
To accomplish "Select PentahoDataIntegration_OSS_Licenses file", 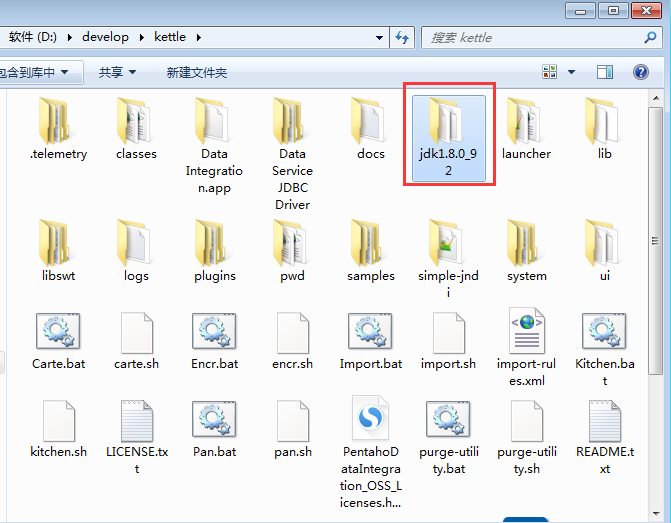I will click(x=371, y=452).
